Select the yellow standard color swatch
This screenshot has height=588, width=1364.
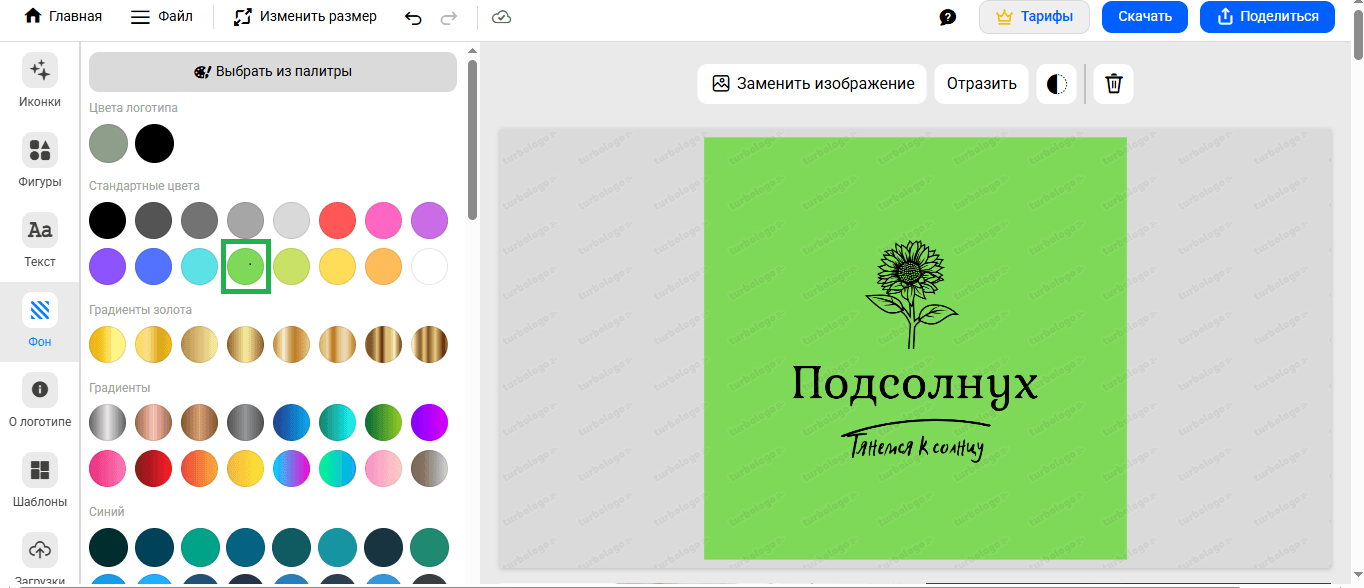pos(338,267)
